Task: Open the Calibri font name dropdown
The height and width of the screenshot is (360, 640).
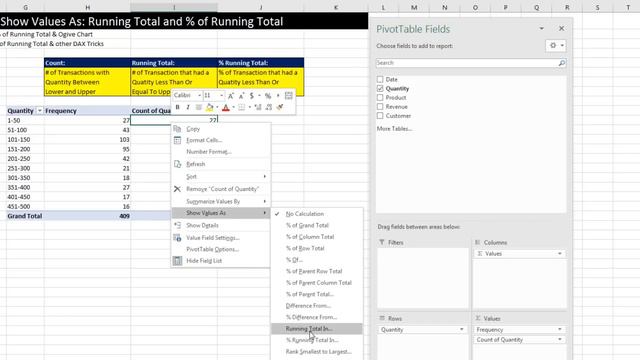Action: pos(199,96)
